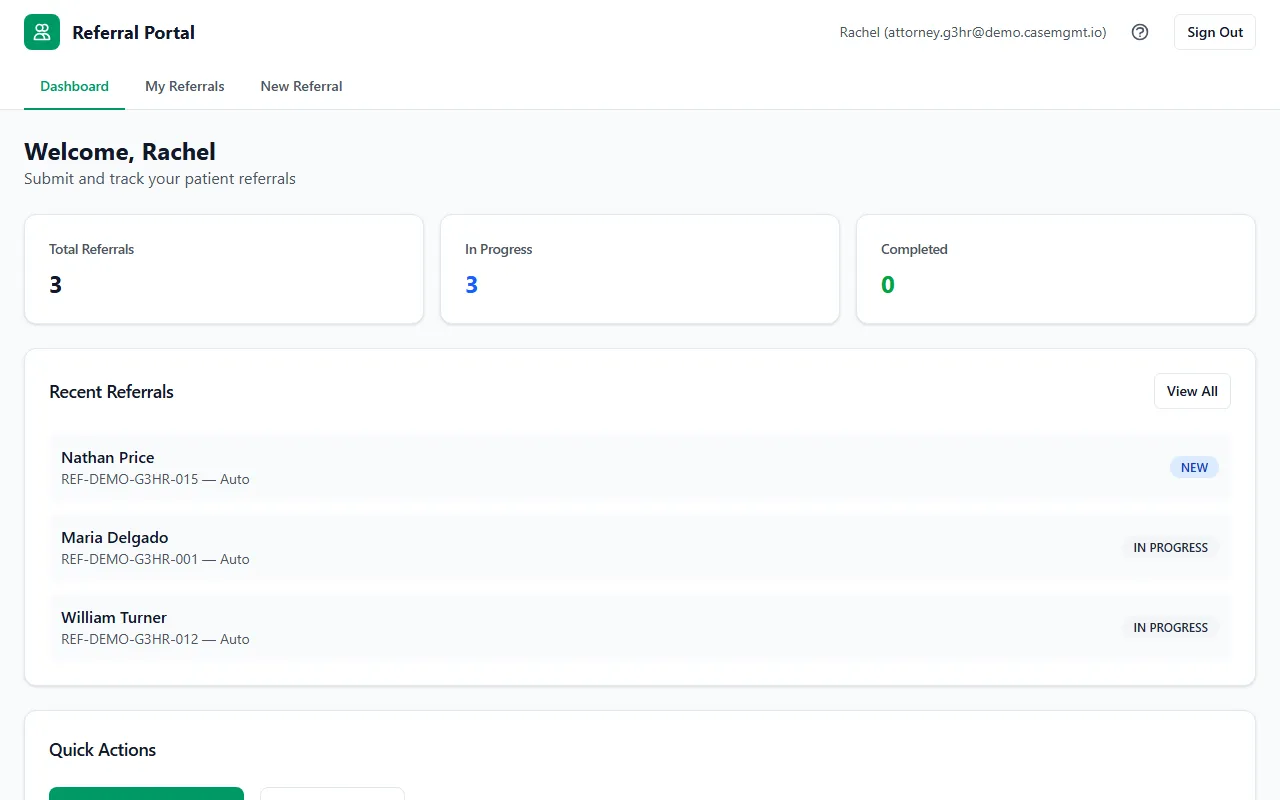
Task: Select William Turner's referral
Action: coord(640,627)
